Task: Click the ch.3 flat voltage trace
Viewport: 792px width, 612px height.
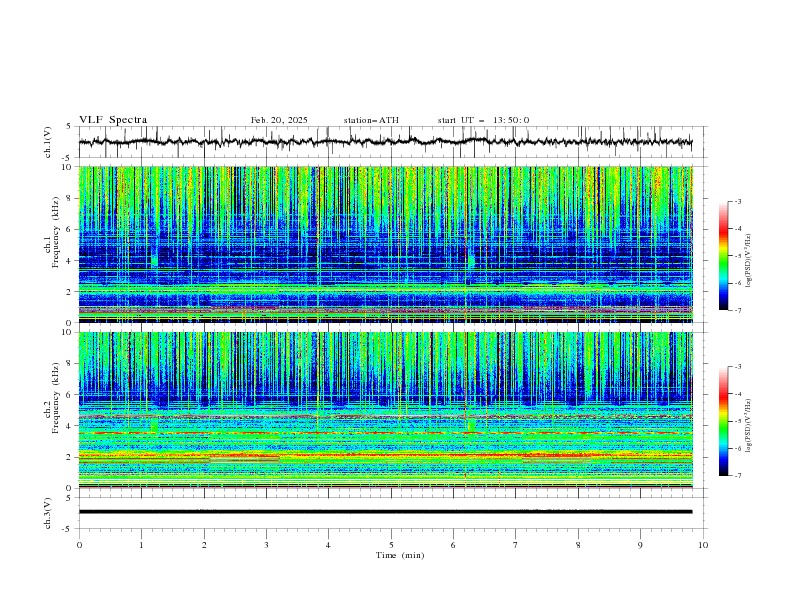Action: [385, 512]
